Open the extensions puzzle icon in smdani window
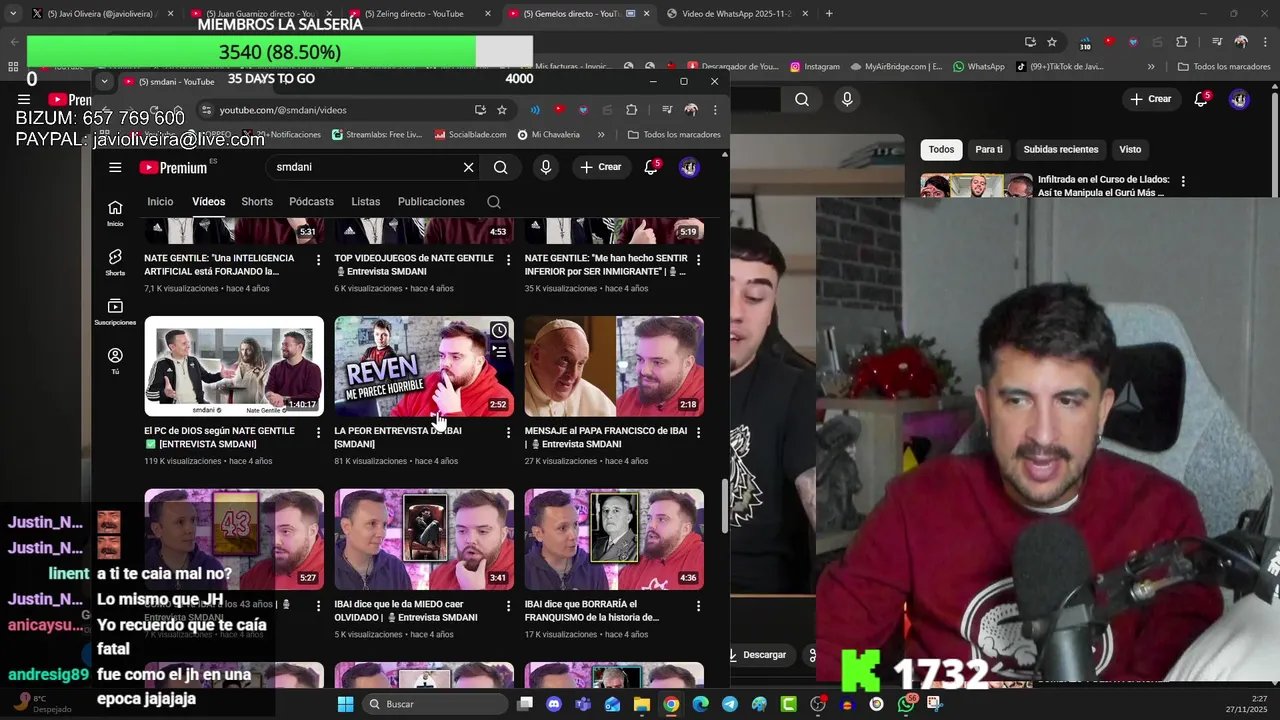The width and height of the screenshot is (1280, 720). [x=631, y=110]
